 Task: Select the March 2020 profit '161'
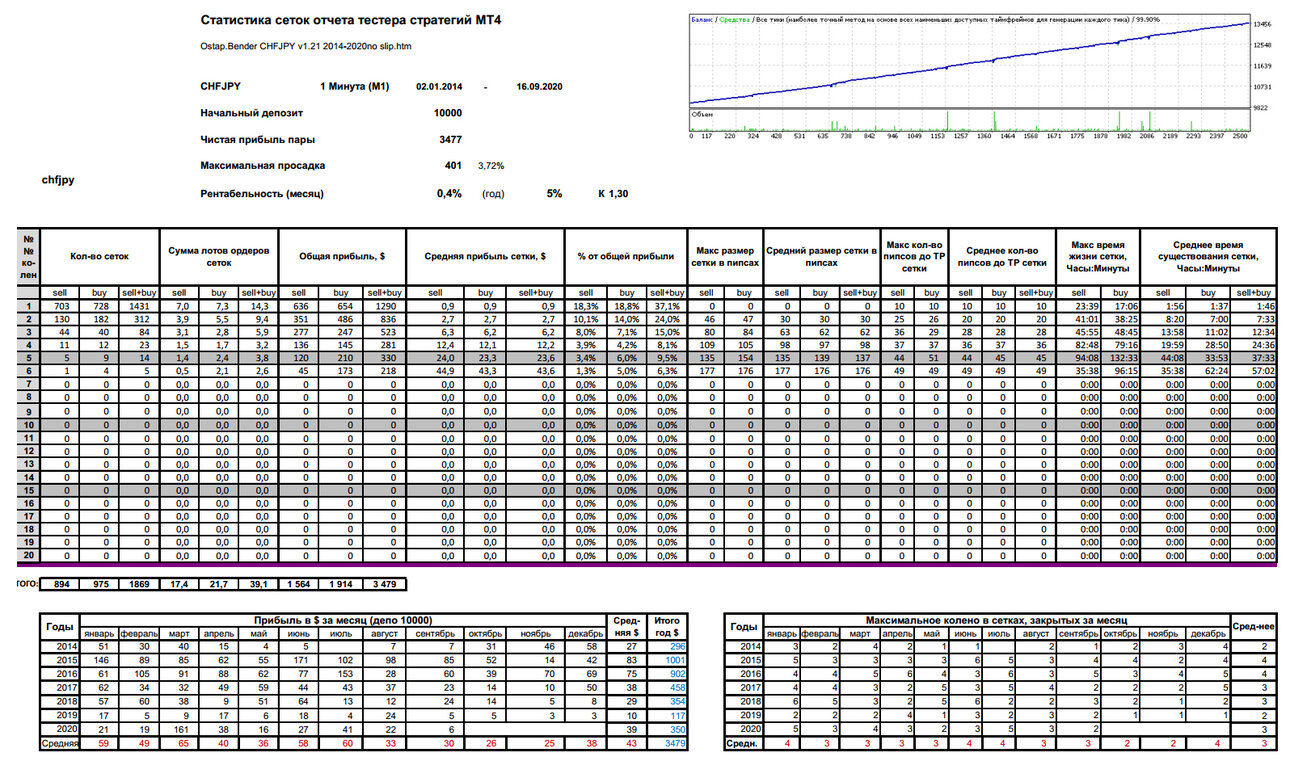(x=180, y=729)
